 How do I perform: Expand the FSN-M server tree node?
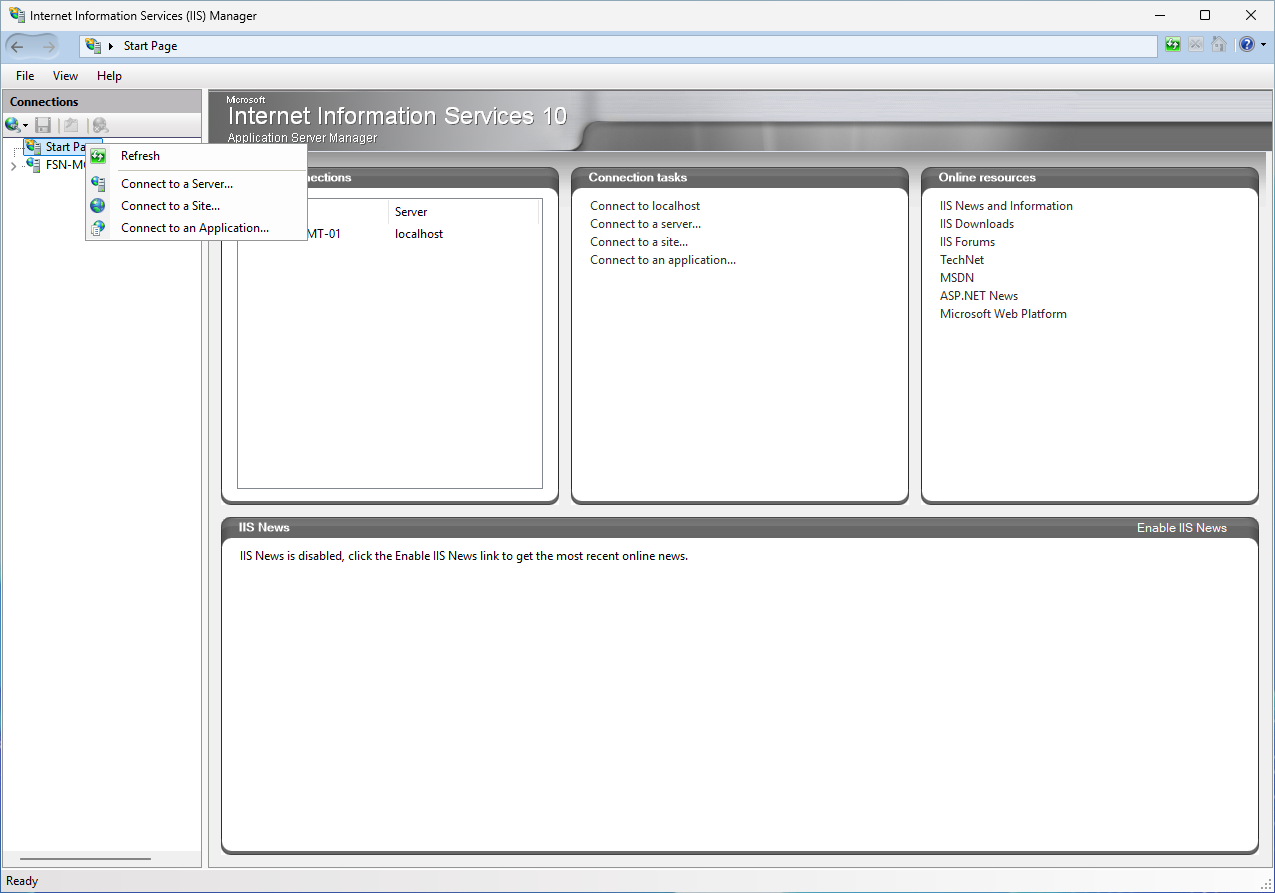coord(12,166)
